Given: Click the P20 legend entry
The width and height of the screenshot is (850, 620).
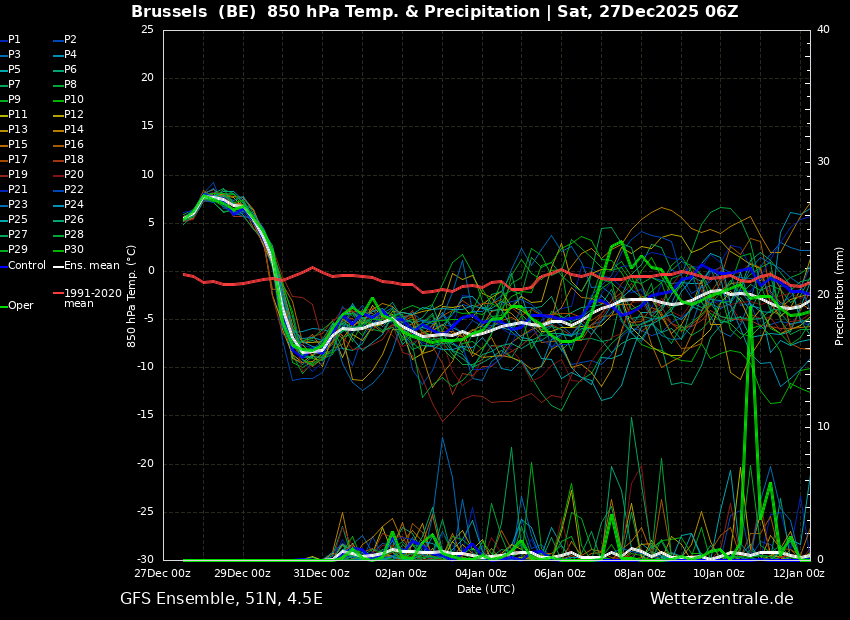Looking at the screenshot, I should (68, 175).
